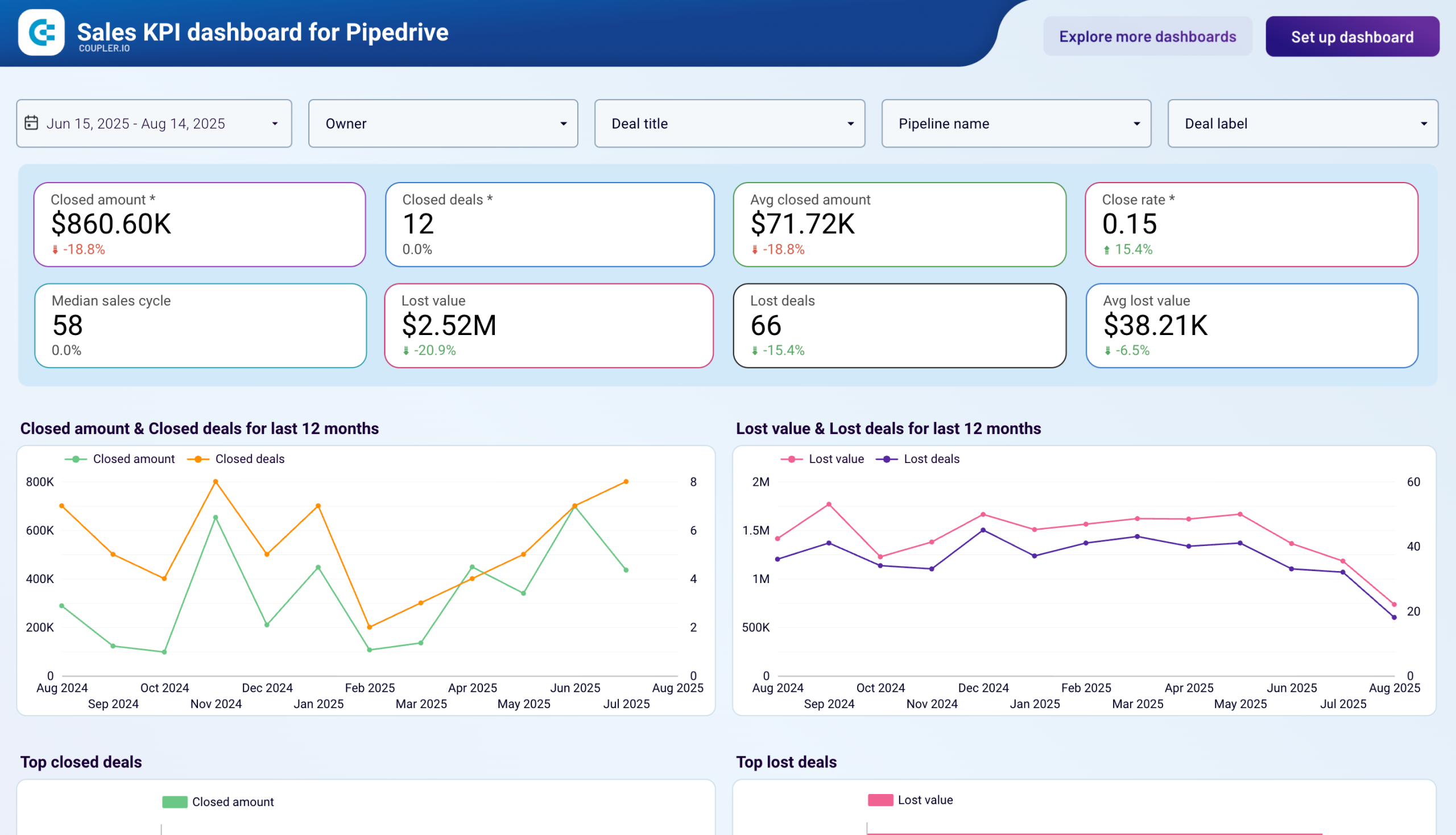The width and height of the screenshot is (1456, 835).
Task: Expand the Pipeline name dropdown
Action: click(1016, 123)
